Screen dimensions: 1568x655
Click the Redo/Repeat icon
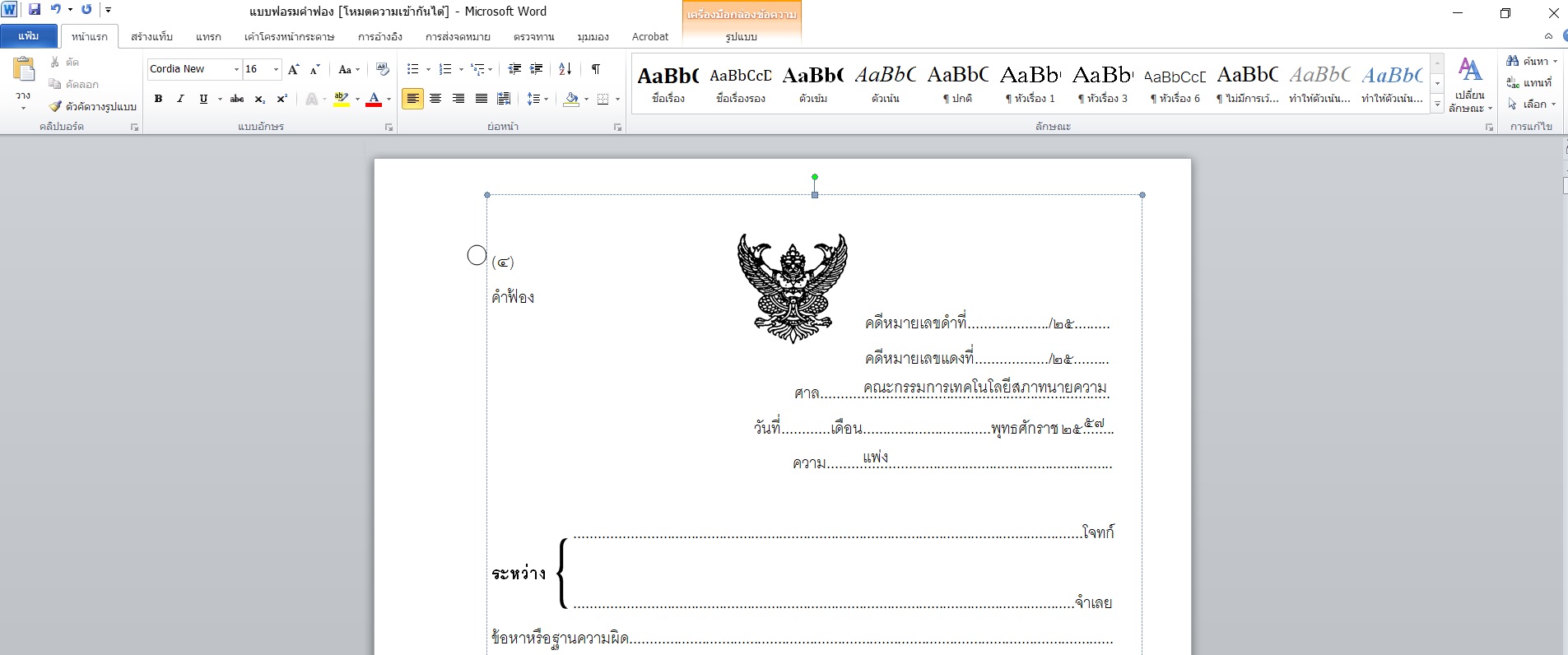86,10
